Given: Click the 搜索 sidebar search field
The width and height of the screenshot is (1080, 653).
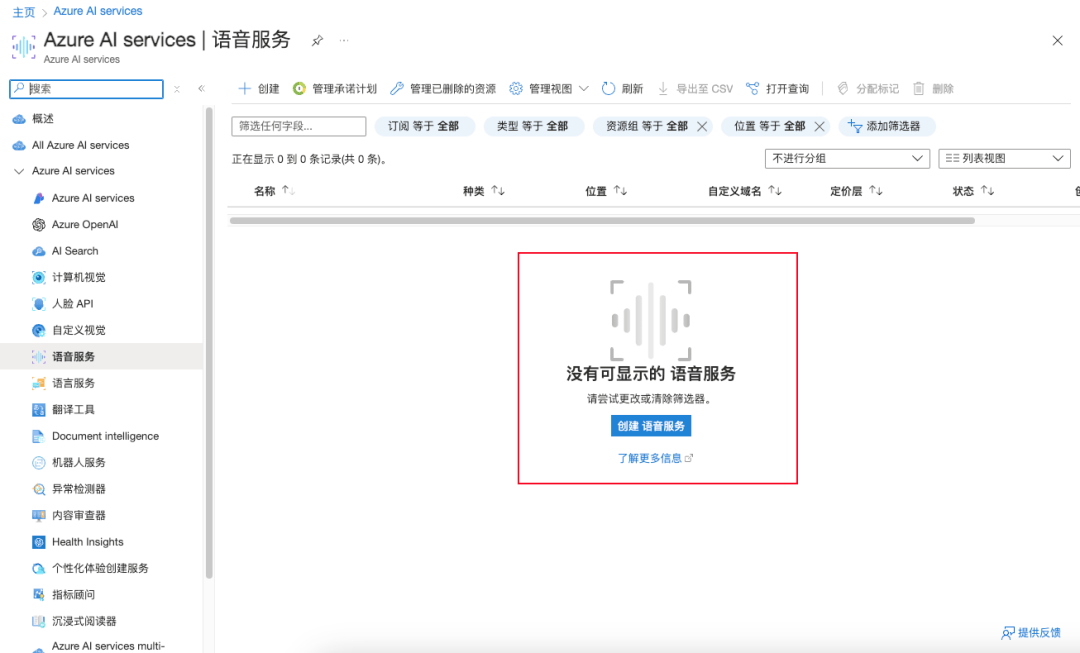Looking at the screenshot, I should click(x=86, y=89).
